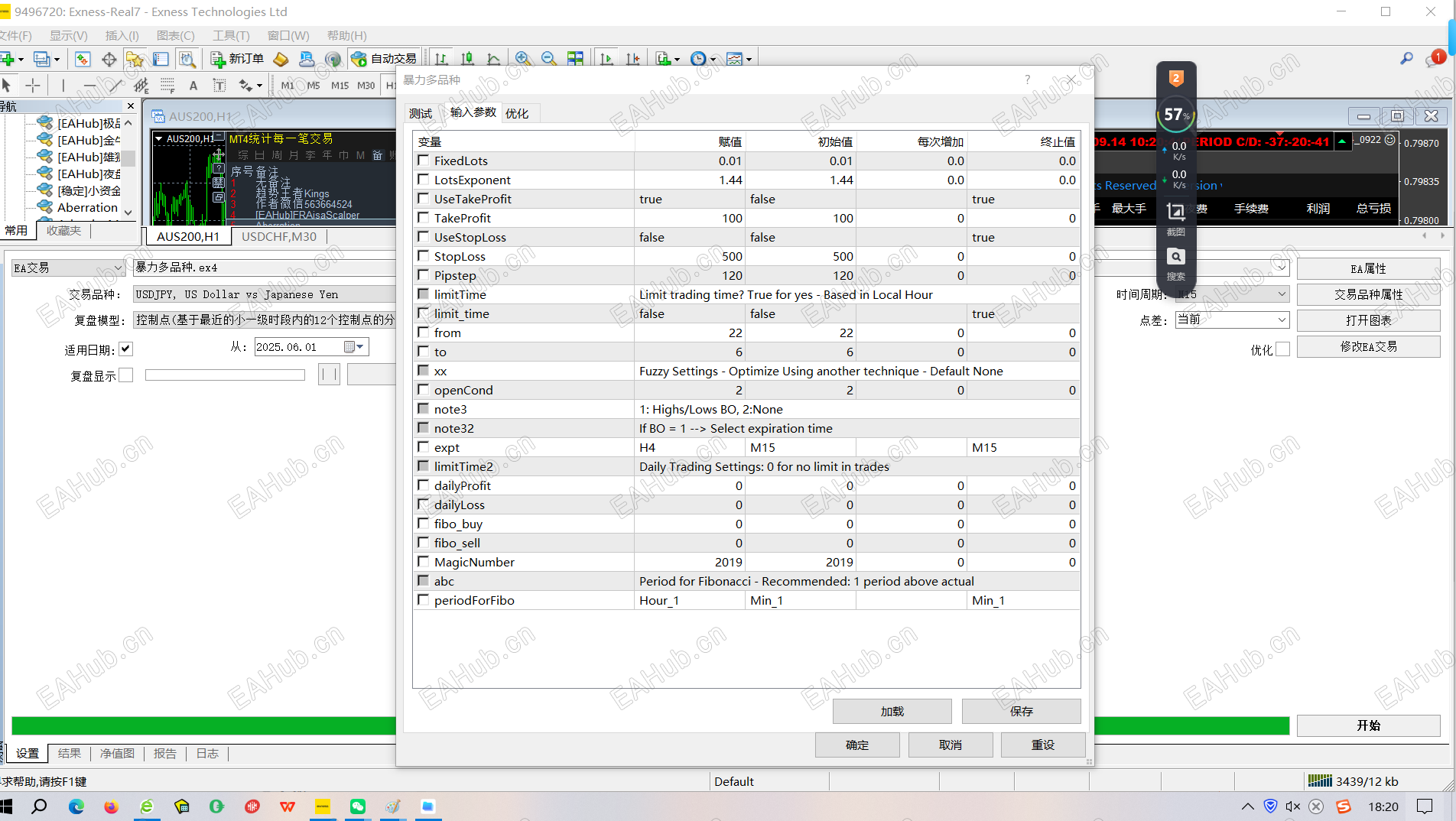Viewport: 1456px width, 821px height.
Task: Click the 复盘显示 speed slider track
Action: click(225, 375)
